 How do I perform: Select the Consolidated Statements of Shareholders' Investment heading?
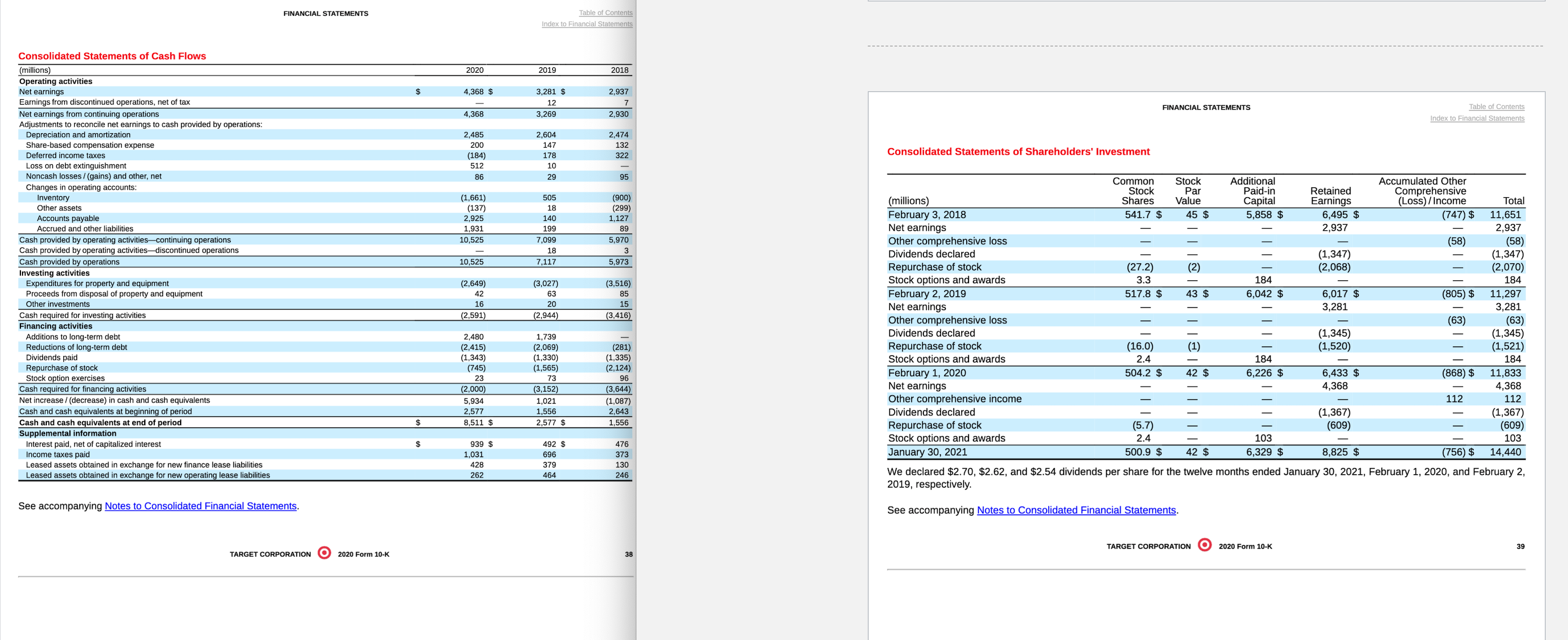coord(1019,151)
